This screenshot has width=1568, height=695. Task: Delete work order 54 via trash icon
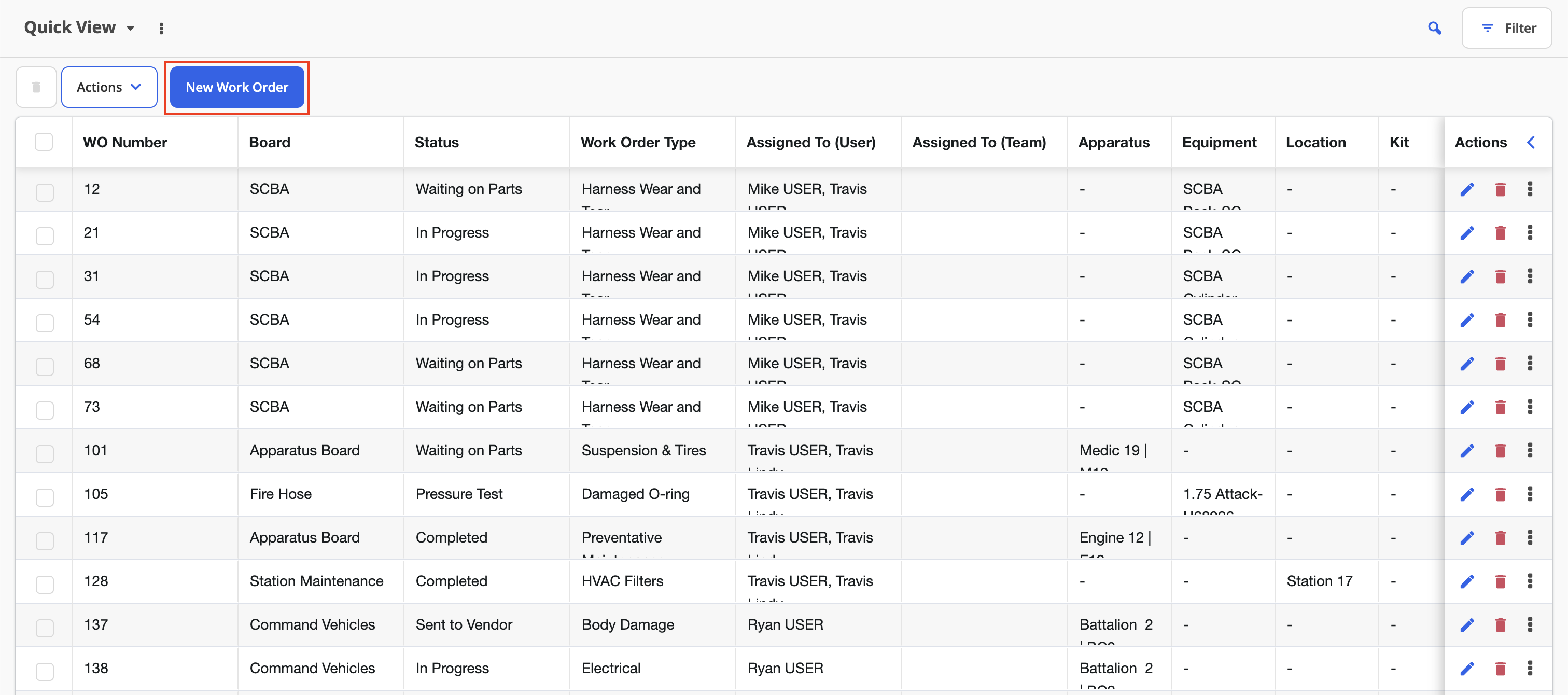1500,320
